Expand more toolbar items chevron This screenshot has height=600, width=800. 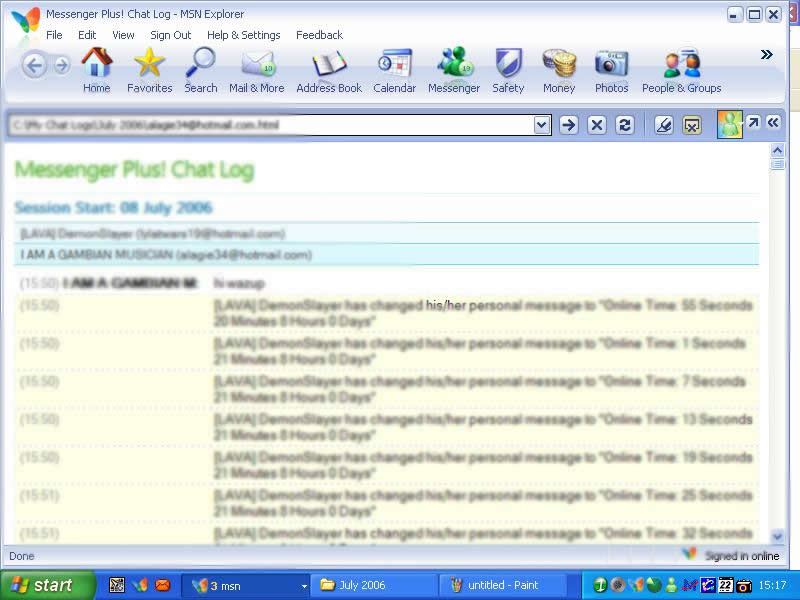[x=767, y=54]
